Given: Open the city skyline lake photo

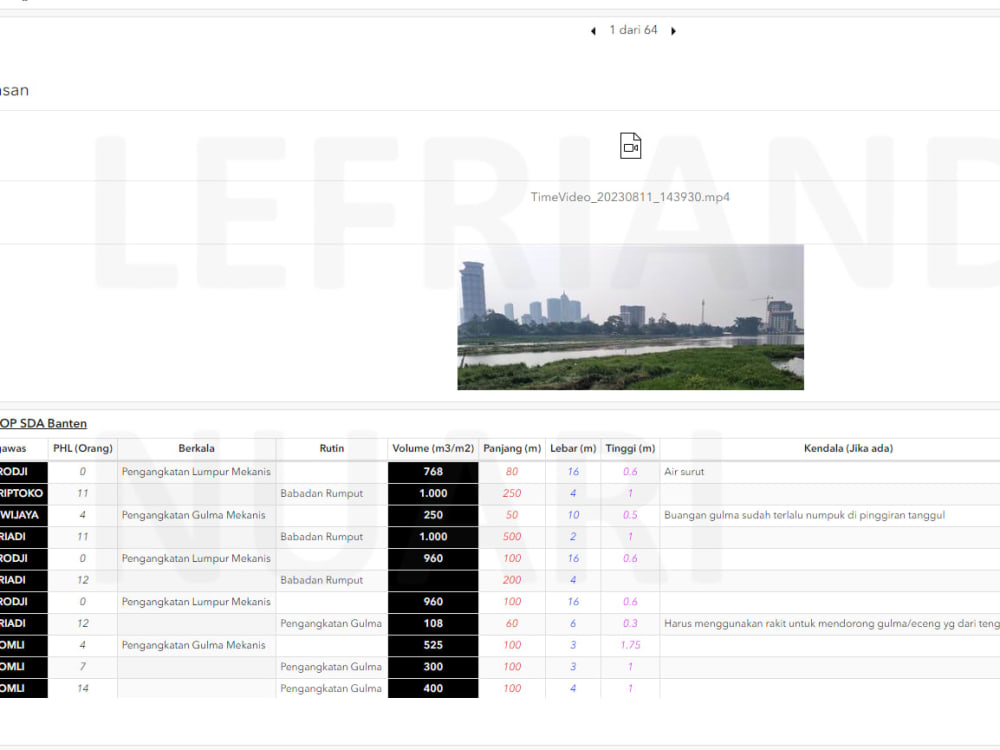Looking at the screenshot, I should point(630,317).
